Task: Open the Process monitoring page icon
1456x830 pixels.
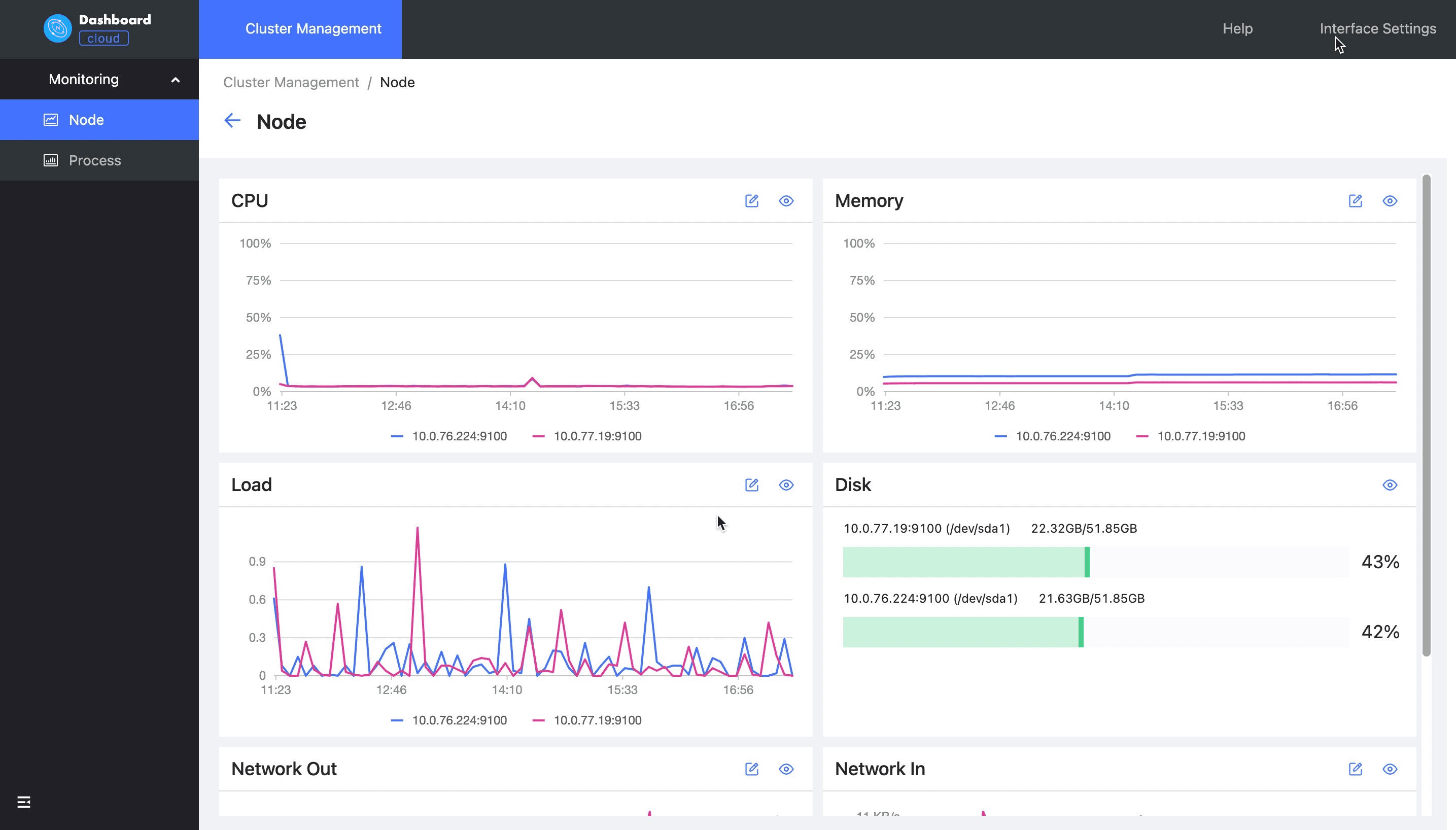Action: coord(51,160)
